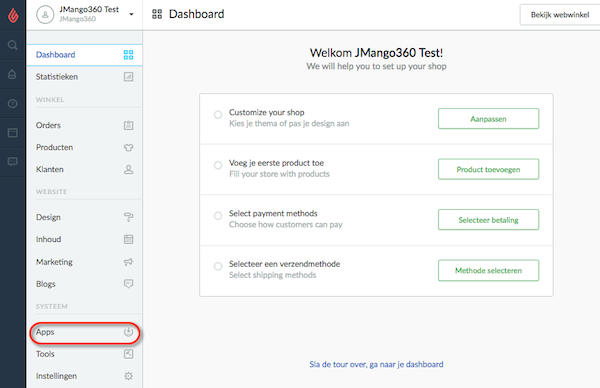The width and height of the screenshot is (600, 388).
Task: Click the Methode selecteren button
Action: 488,270
